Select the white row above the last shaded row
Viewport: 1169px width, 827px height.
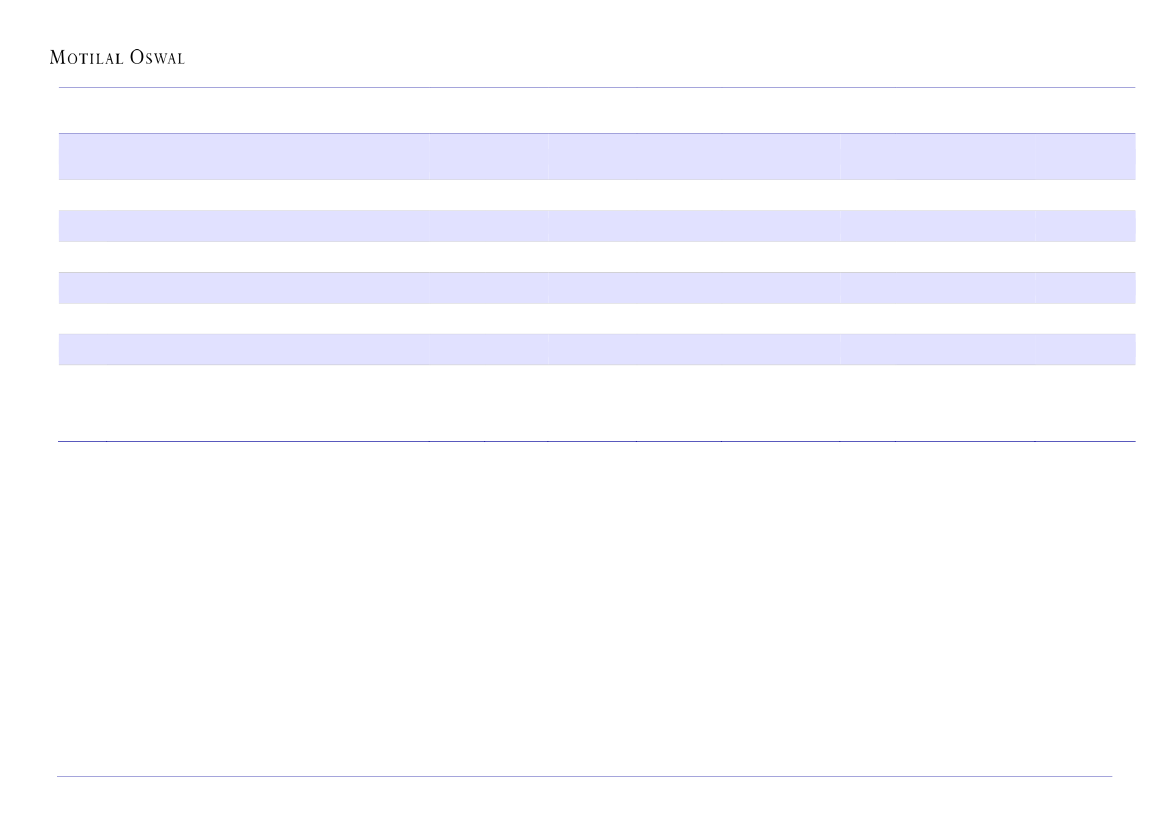pyautogui.click(x=596, y=319)
